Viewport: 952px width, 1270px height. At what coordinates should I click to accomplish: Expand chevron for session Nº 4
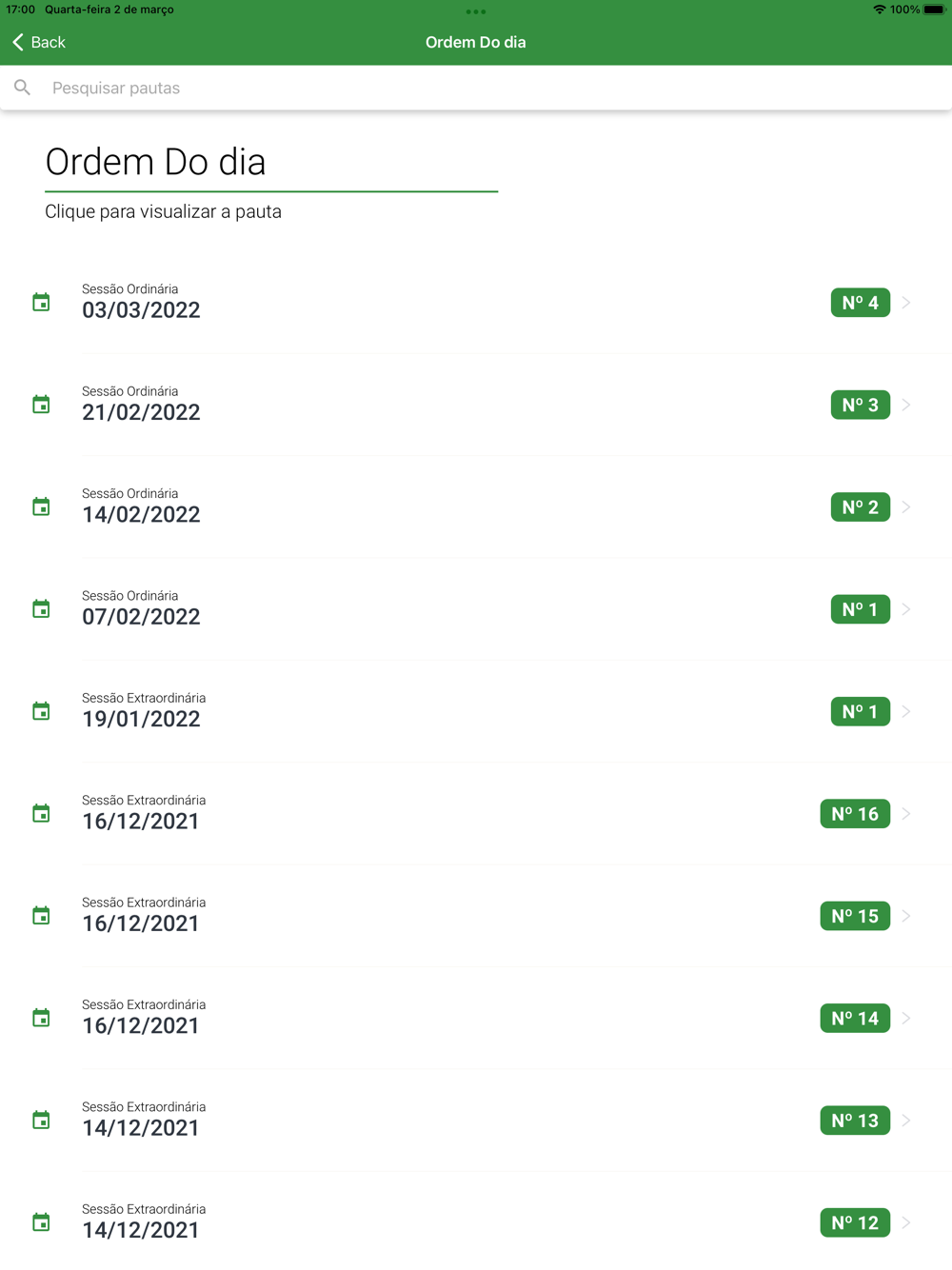click(906, 303)
